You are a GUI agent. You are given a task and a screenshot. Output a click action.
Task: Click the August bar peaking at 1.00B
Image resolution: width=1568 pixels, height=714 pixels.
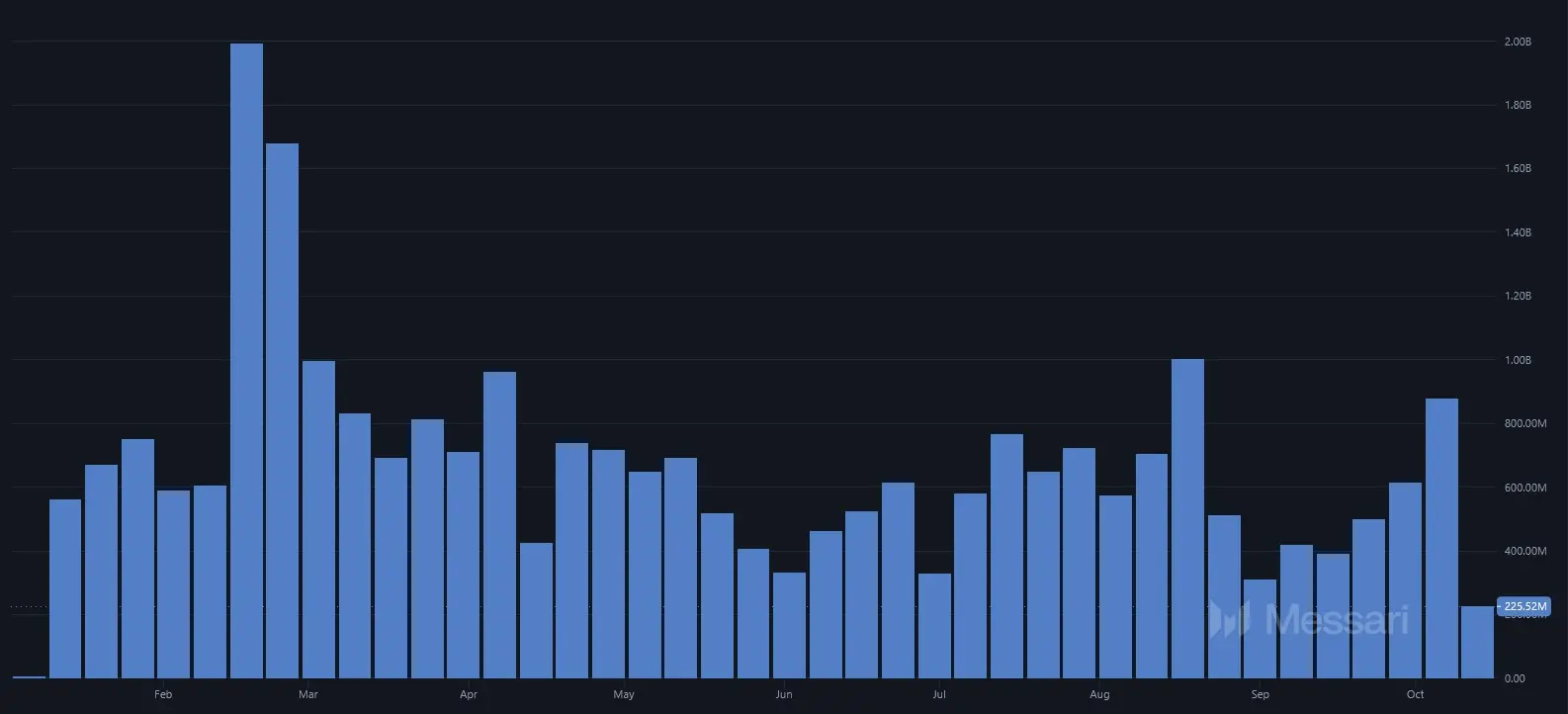coord(1187,518)
